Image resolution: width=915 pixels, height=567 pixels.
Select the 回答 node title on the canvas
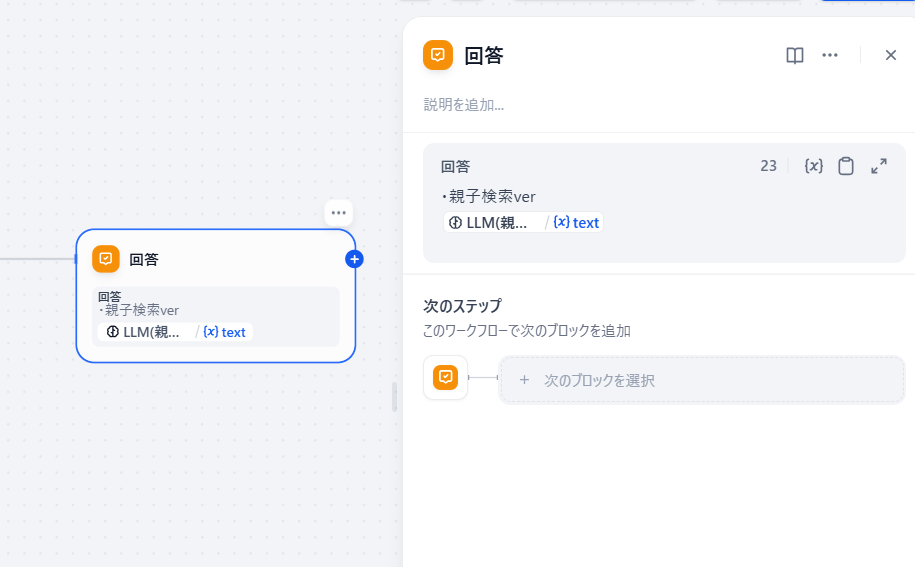144,260
